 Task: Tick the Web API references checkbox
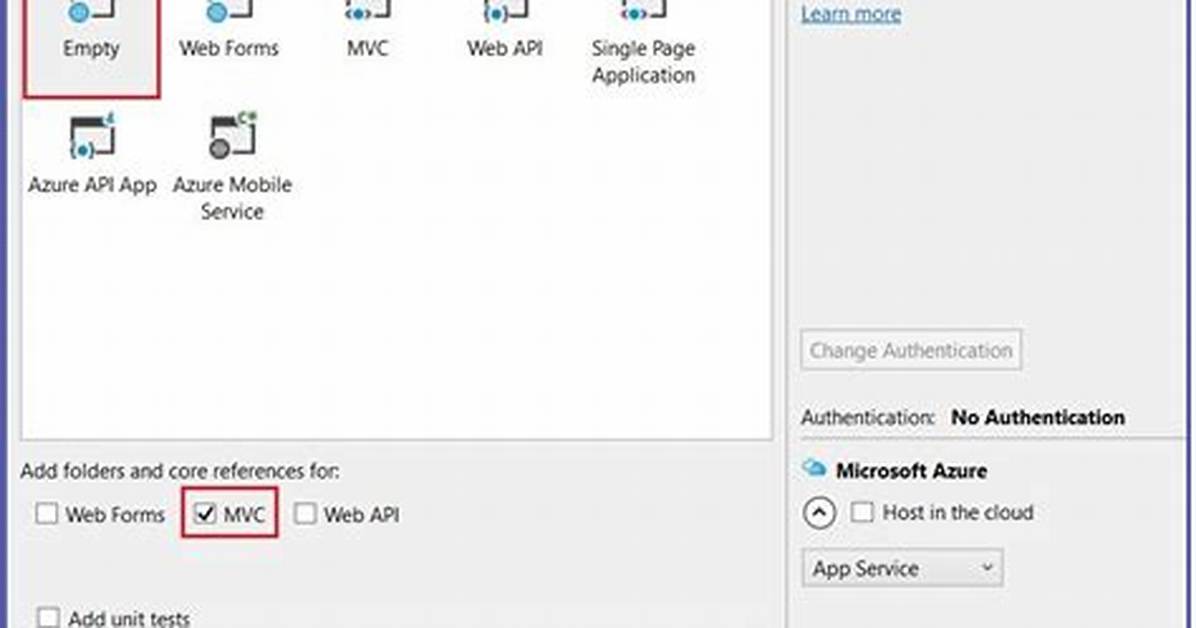(305, 514)
